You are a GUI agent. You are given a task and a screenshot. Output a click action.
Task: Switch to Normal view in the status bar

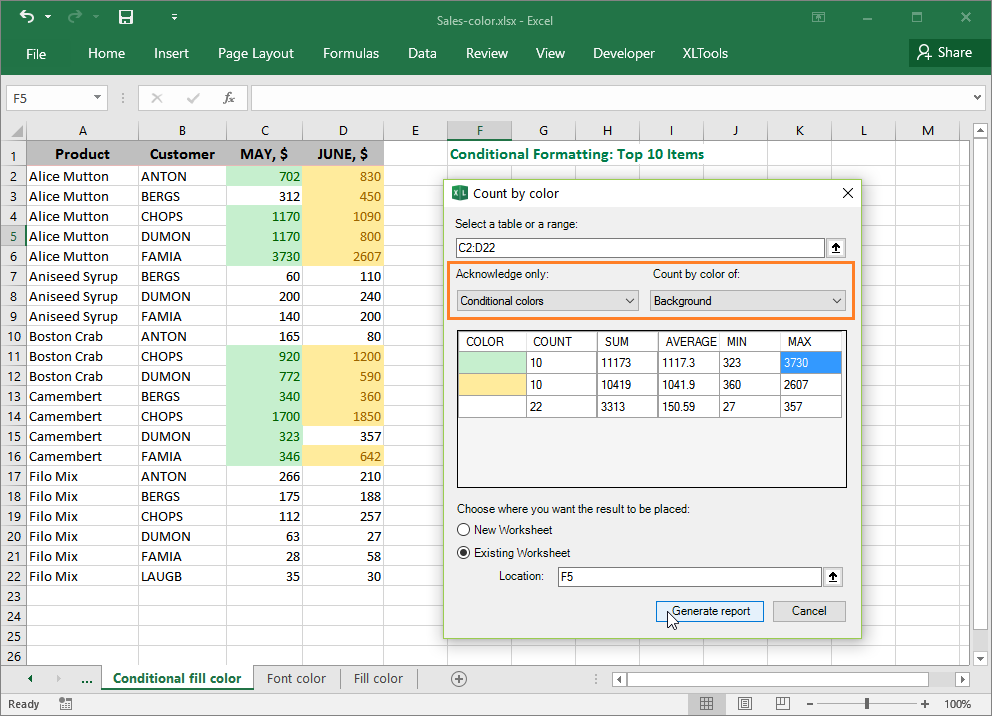(707, 703)
